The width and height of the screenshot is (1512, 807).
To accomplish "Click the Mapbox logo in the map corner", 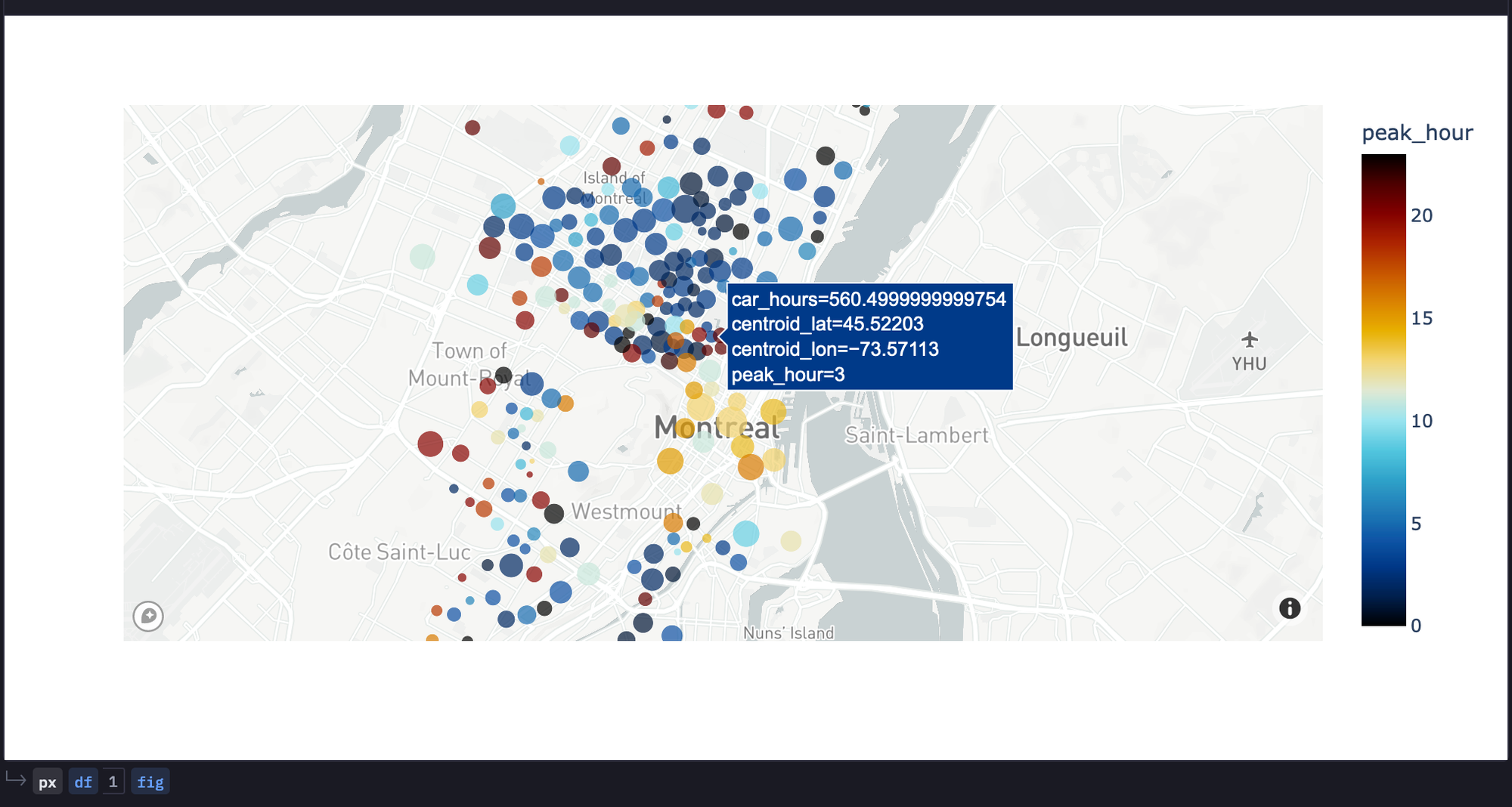I will click(148, 617).
